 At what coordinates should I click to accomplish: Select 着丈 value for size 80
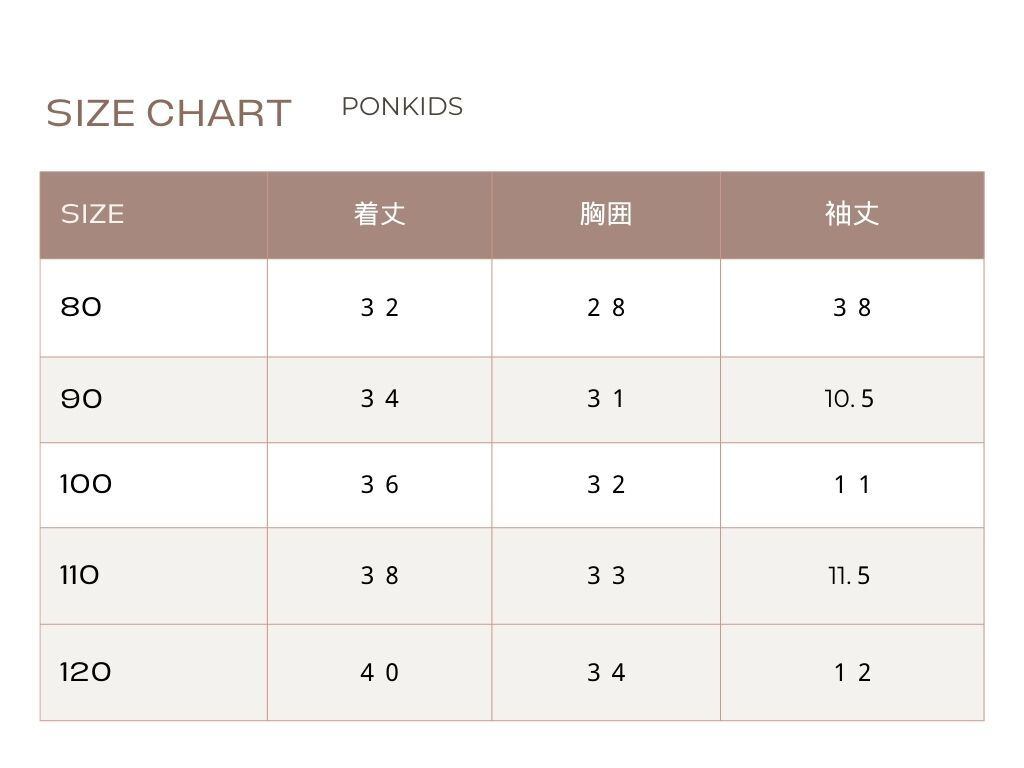pyautogui.click(x=379, y=308)
